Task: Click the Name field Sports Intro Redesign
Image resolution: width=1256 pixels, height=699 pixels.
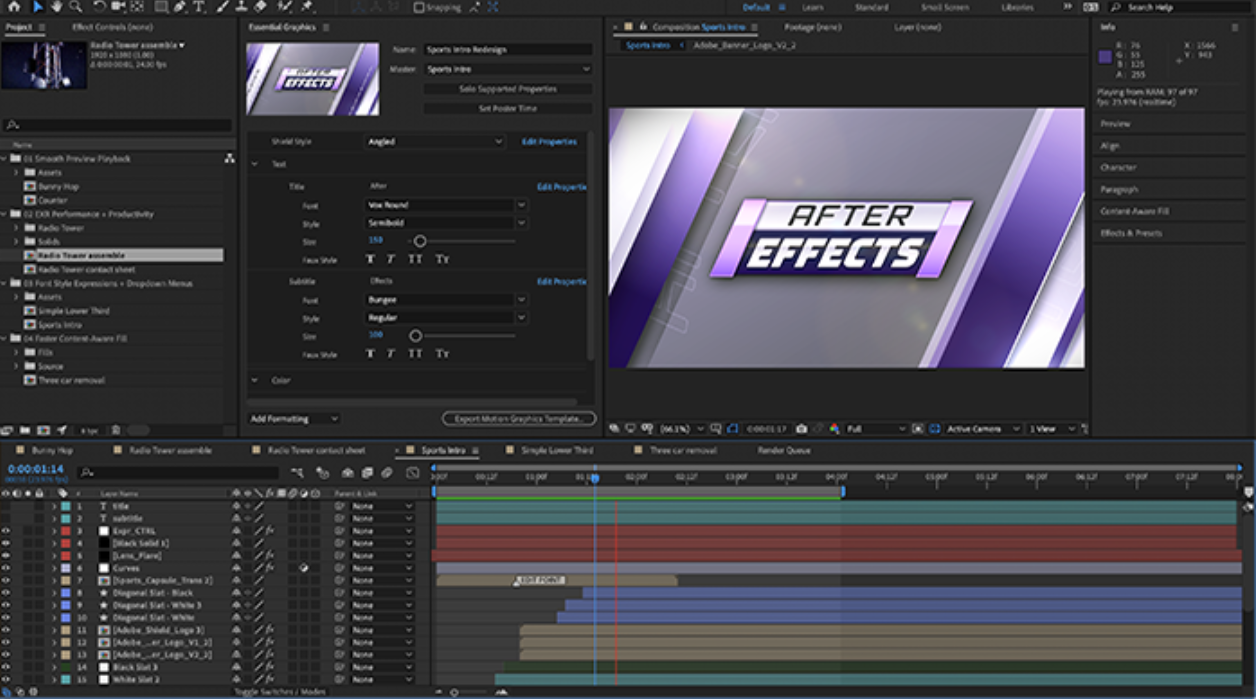Action: [508, 49]
